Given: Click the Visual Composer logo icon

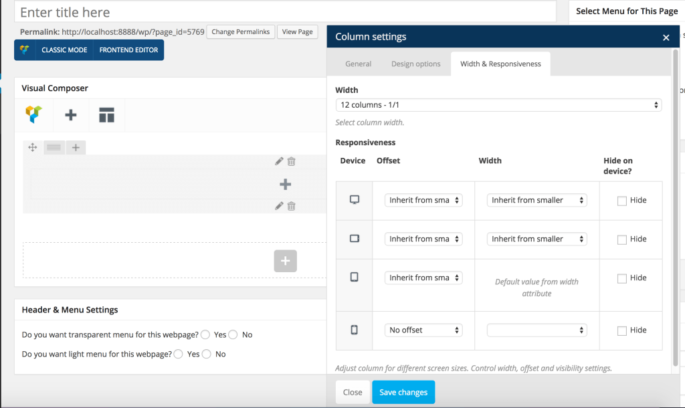Looking at the screenshot, I should [x=33, y=115].
